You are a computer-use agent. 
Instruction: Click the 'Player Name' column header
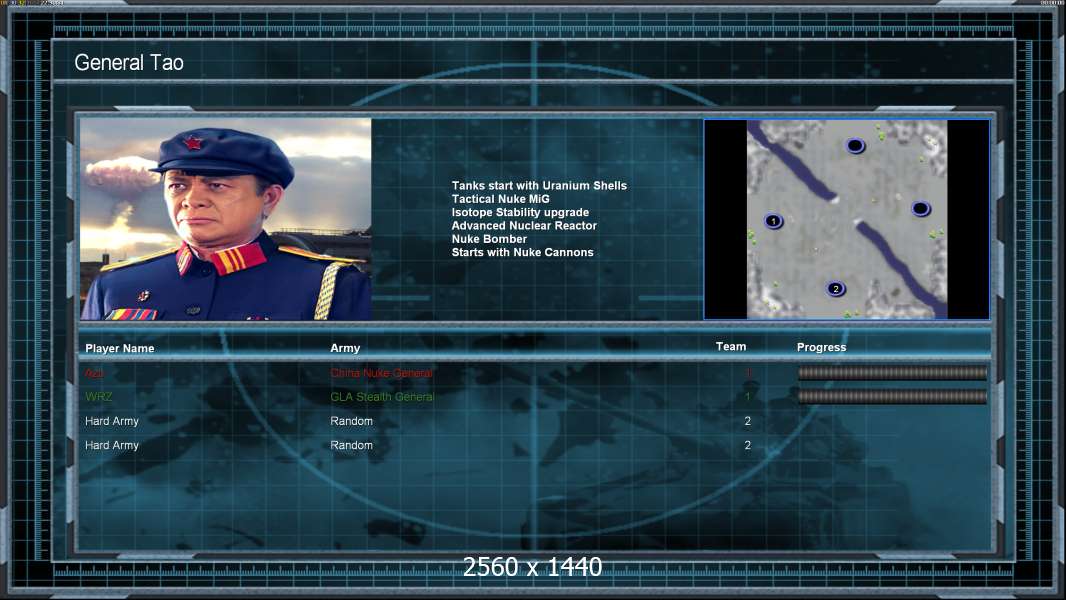120,349
